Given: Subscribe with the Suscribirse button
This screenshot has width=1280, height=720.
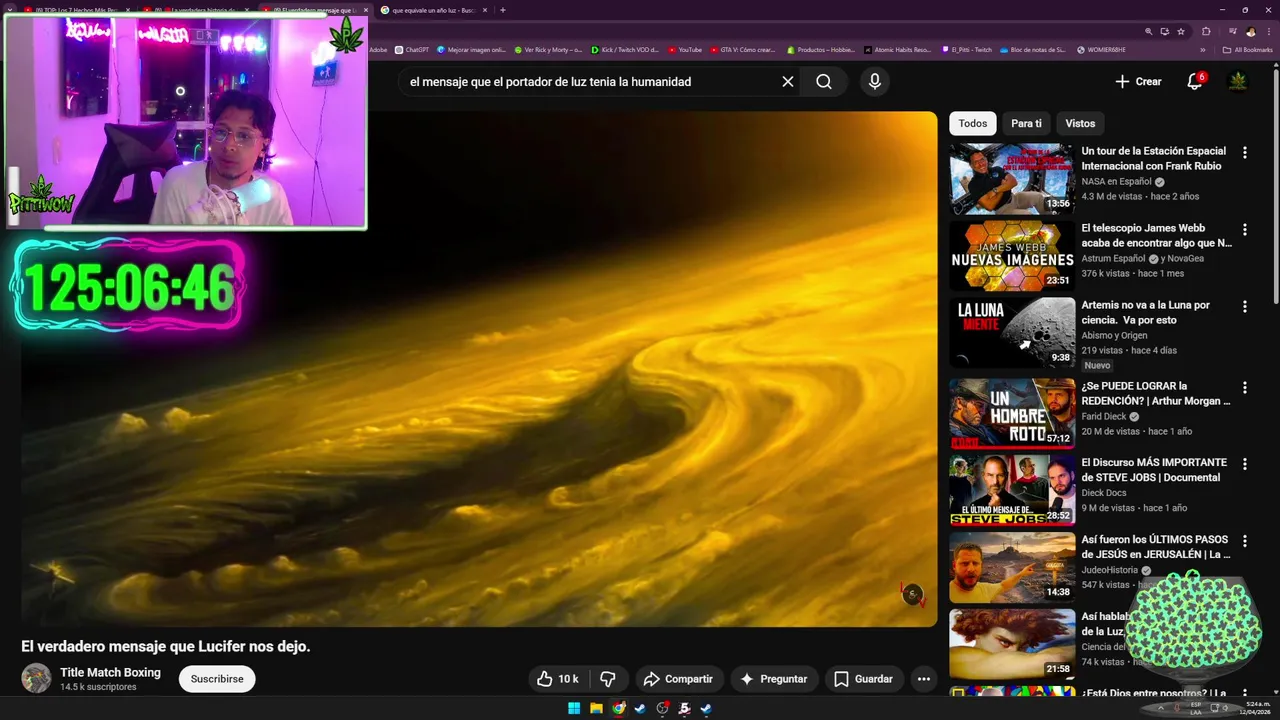Looking at the screenshot, I should [x=217, y=679].
